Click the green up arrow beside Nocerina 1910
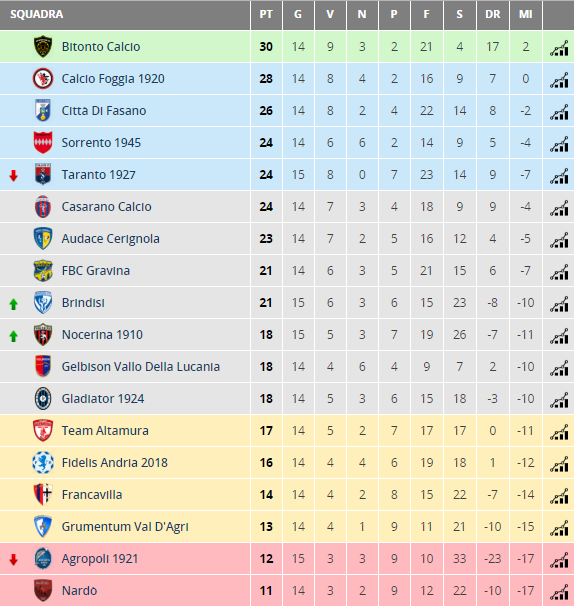This screenshot has height=608, width=574. tap(14, 336)
